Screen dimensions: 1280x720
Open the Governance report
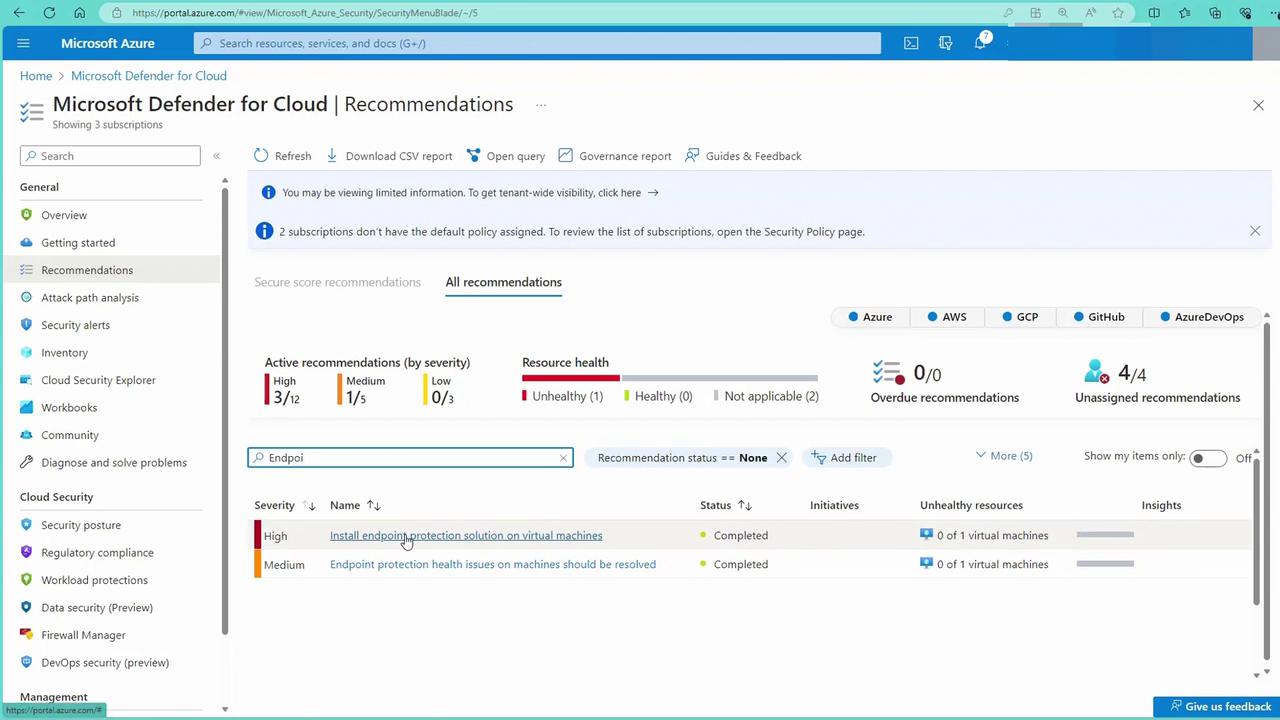[614, 156]
